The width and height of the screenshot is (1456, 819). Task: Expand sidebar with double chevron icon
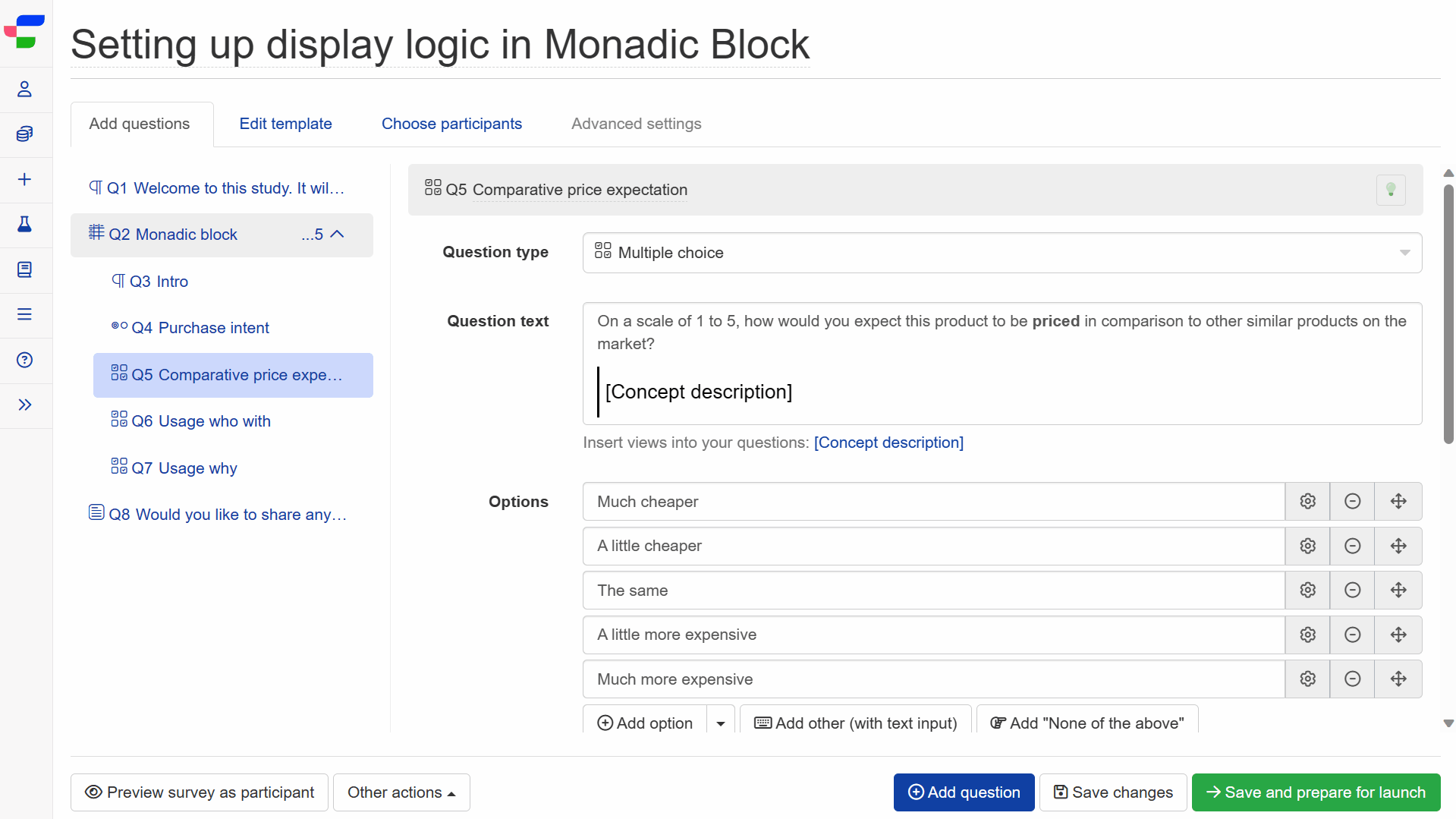(x=24, y=405)
